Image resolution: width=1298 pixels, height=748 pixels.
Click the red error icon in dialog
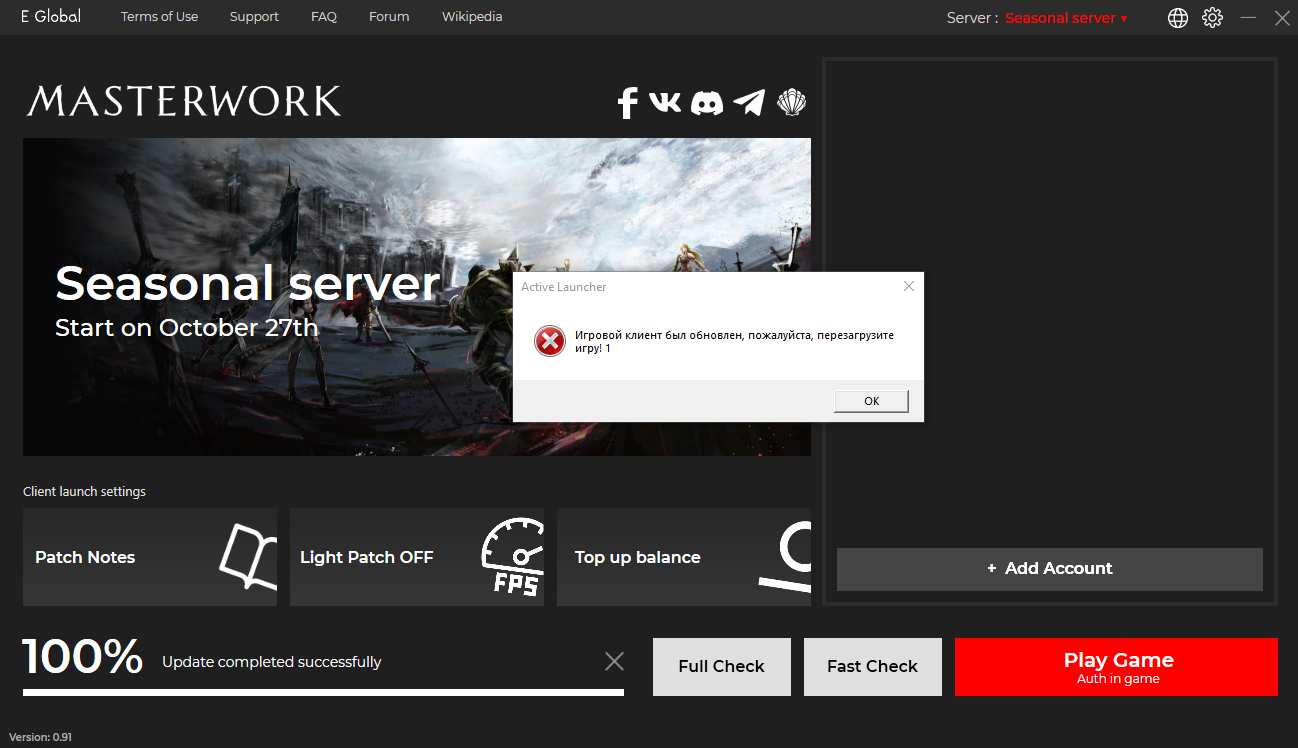[x=550, y=341]
